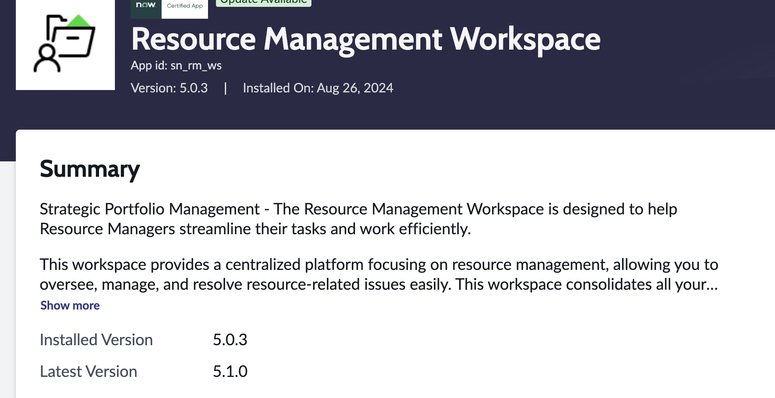Click the installed version value 5.0.3
This screenshot has height=398, width=775.
point(230,340)
